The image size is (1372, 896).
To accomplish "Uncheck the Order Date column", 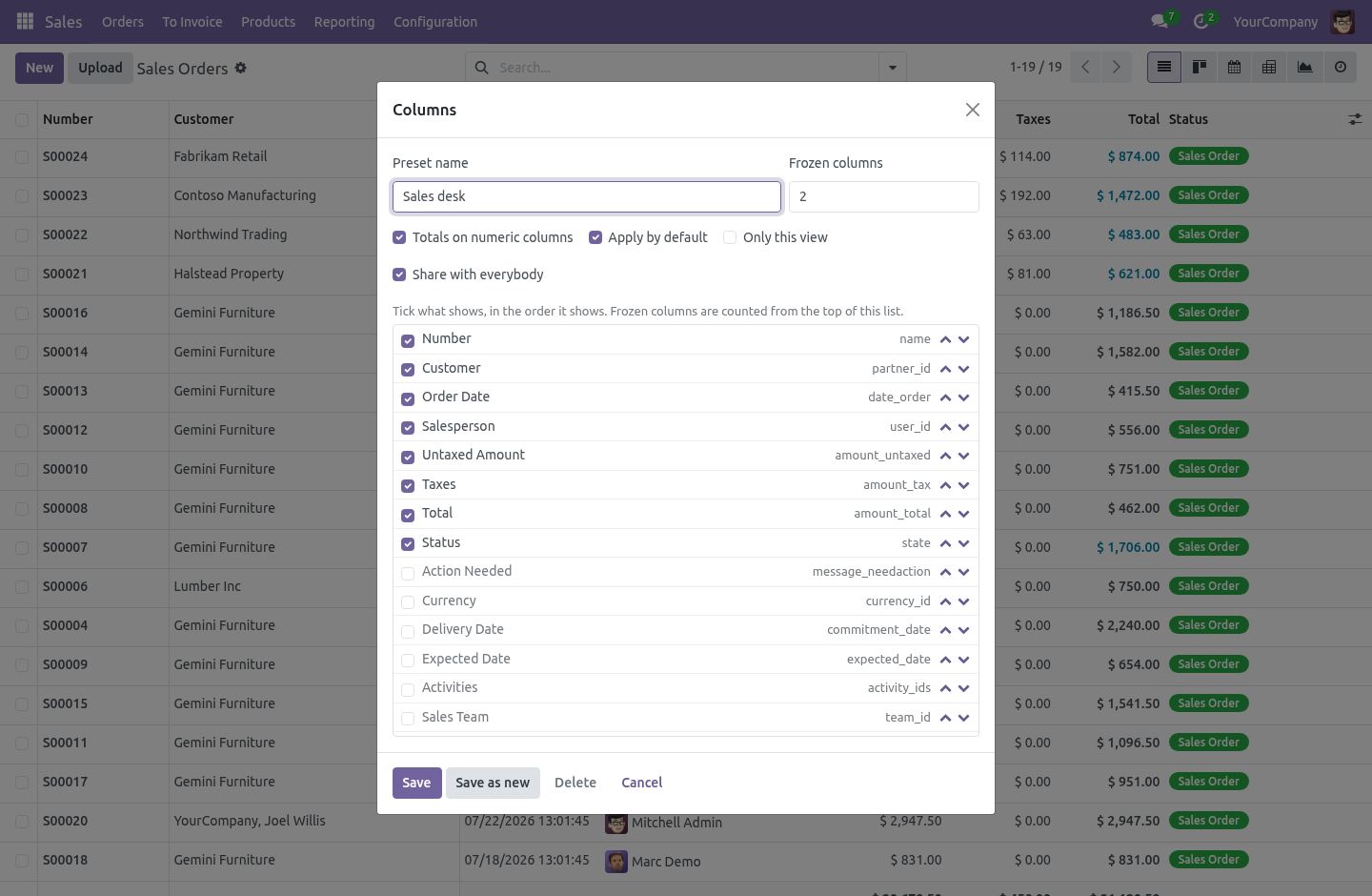I will coord(408,398).
